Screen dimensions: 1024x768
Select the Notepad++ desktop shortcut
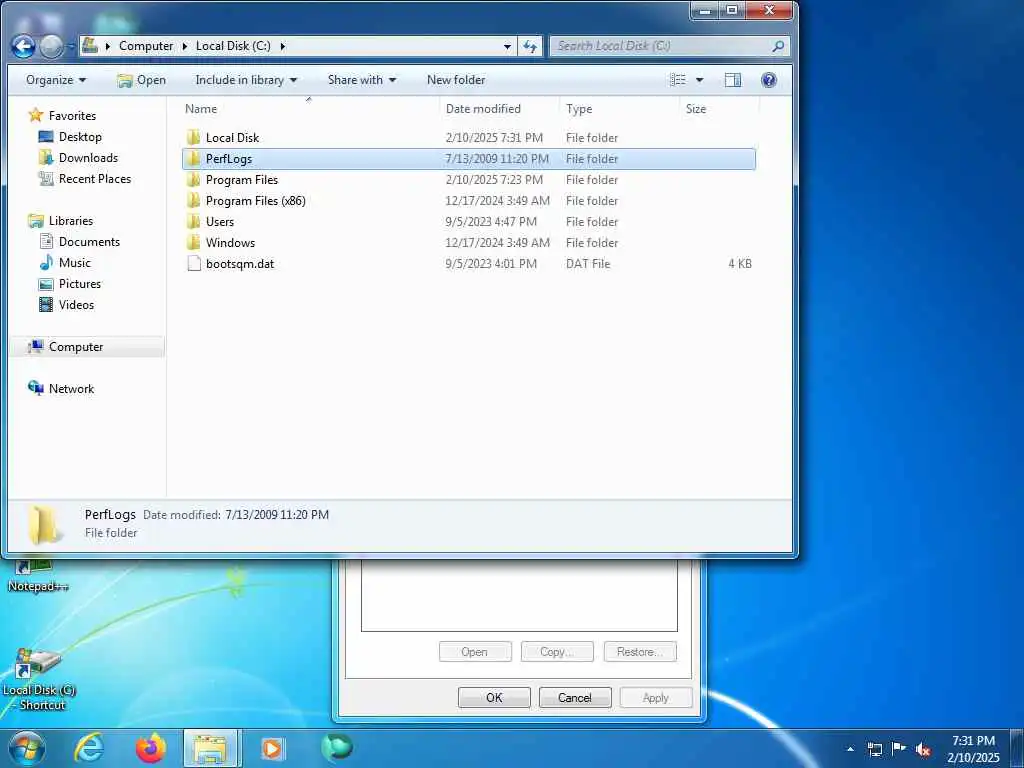coord(37,575)
